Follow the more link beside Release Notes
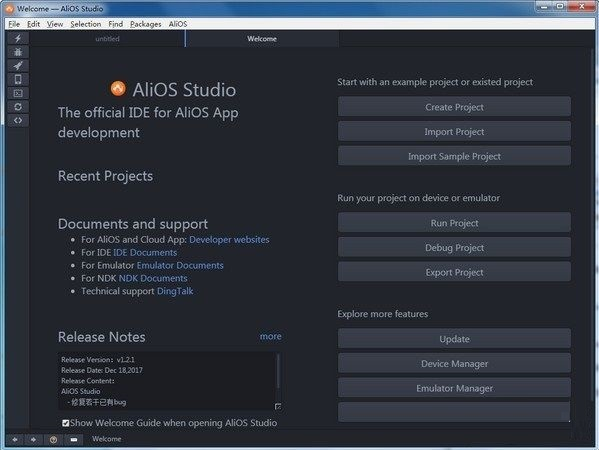This screenshot has height=450, width=599. [270, 336]
